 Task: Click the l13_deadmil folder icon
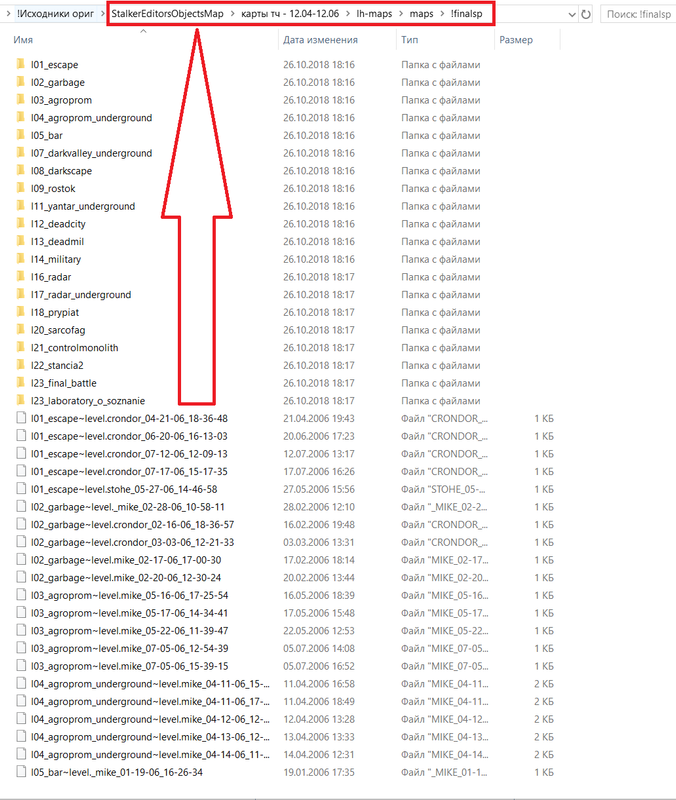point(21,241)
